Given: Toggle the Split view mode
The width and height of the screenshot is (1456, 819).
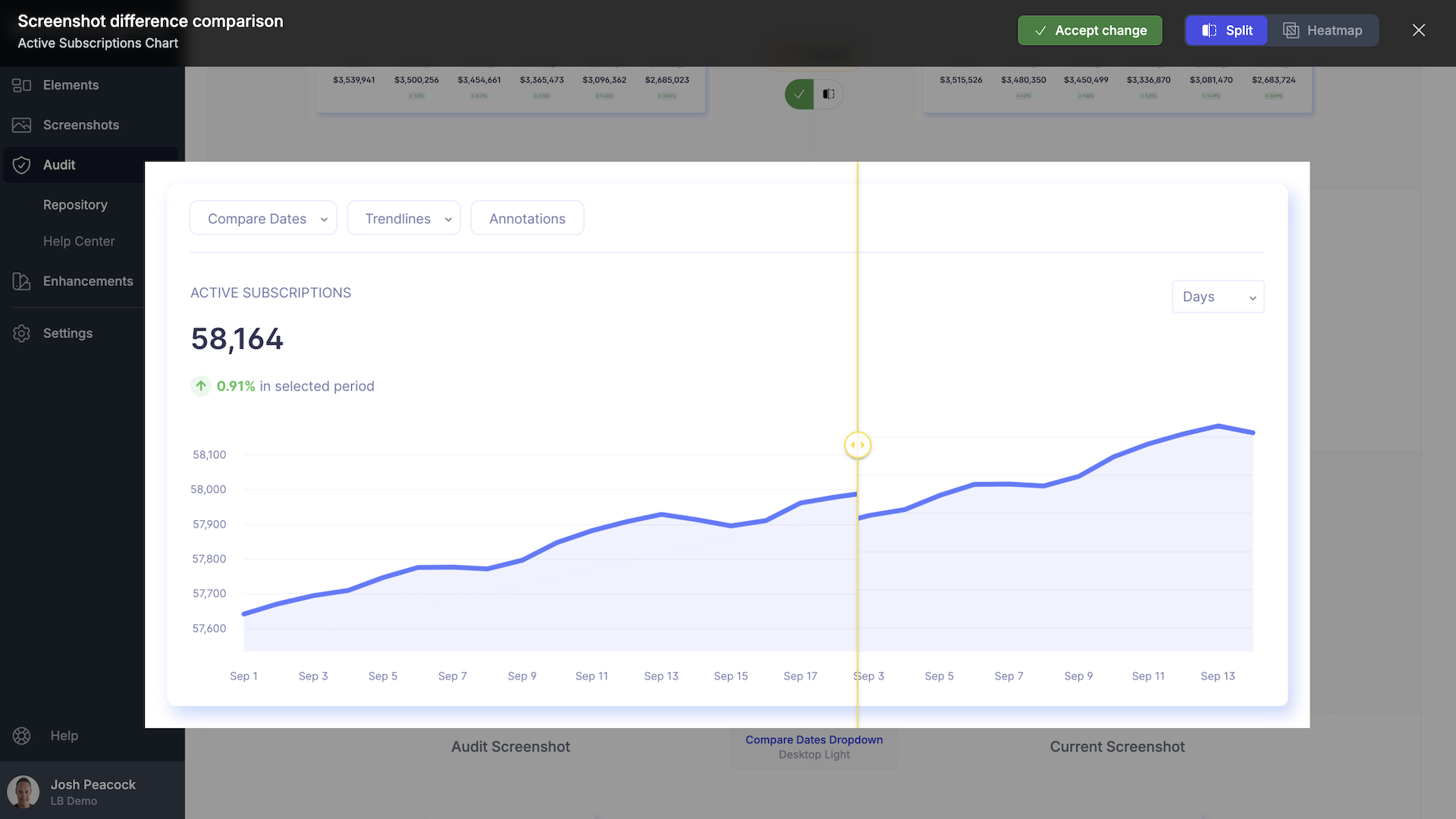Looking at the screenshot, I should coord(1226,30).
